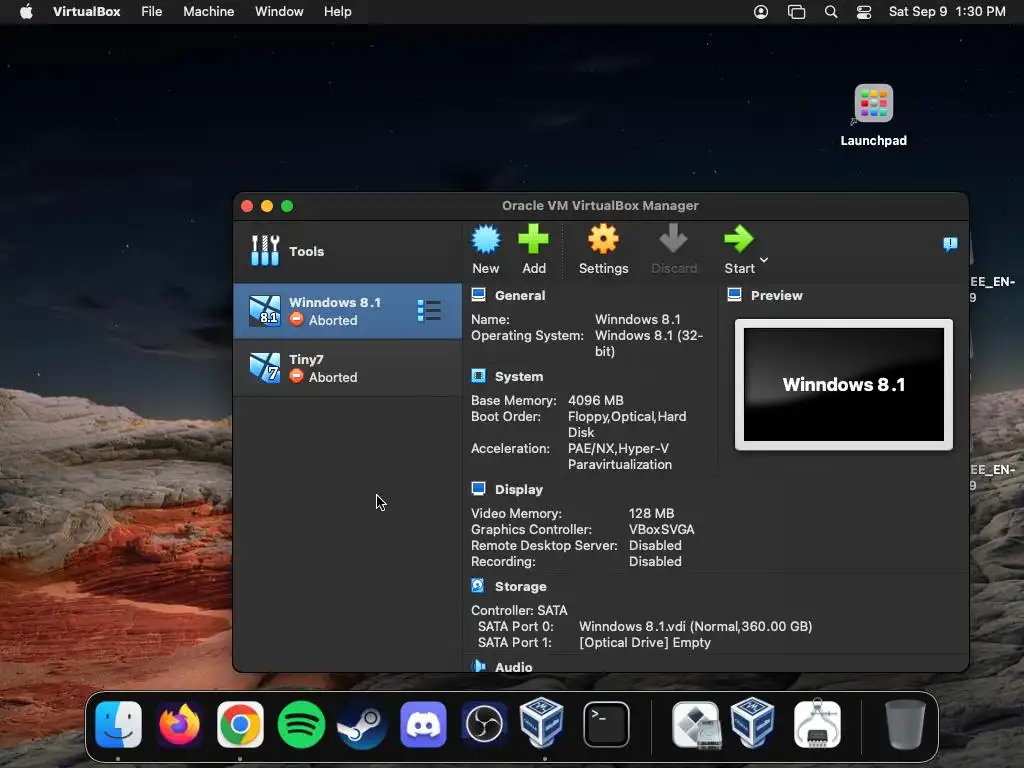This screenshot has width=1024, height=768.
Task: Open the Launchpad desktop icon
Action: [x=874, y=115]
